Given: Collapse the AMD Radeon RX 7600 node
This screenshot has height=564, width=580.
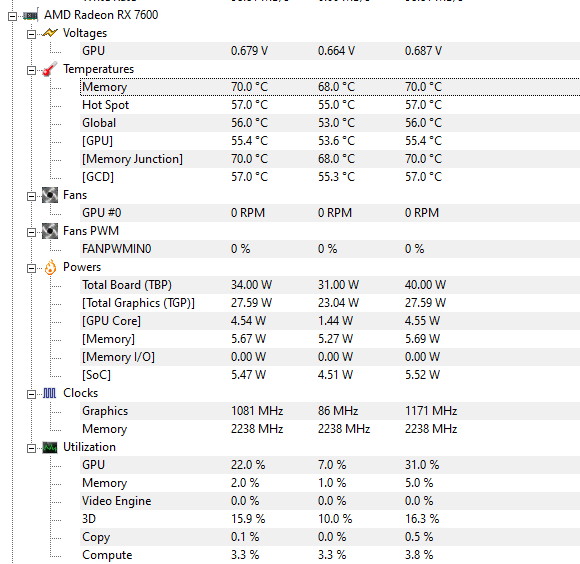Looking at the screenshot, I should click(x=13, y=16).
